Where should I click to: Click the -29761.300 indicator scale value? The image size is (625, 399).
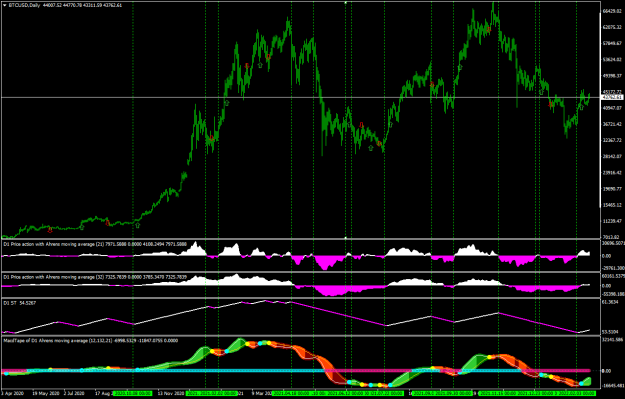click(x=613, y=268)
